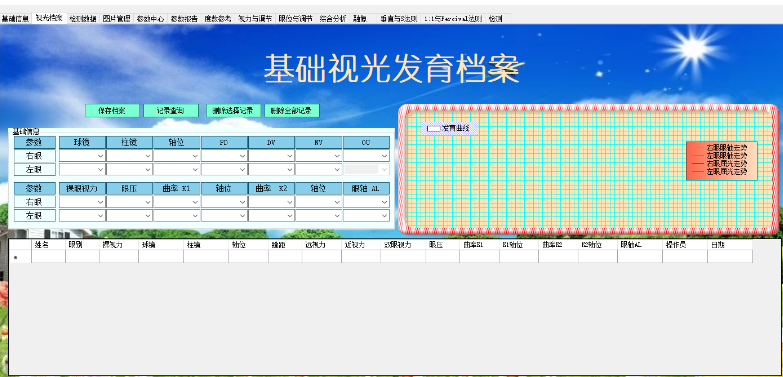Click the 操作员 grid column header

click(x=685, y=245)
